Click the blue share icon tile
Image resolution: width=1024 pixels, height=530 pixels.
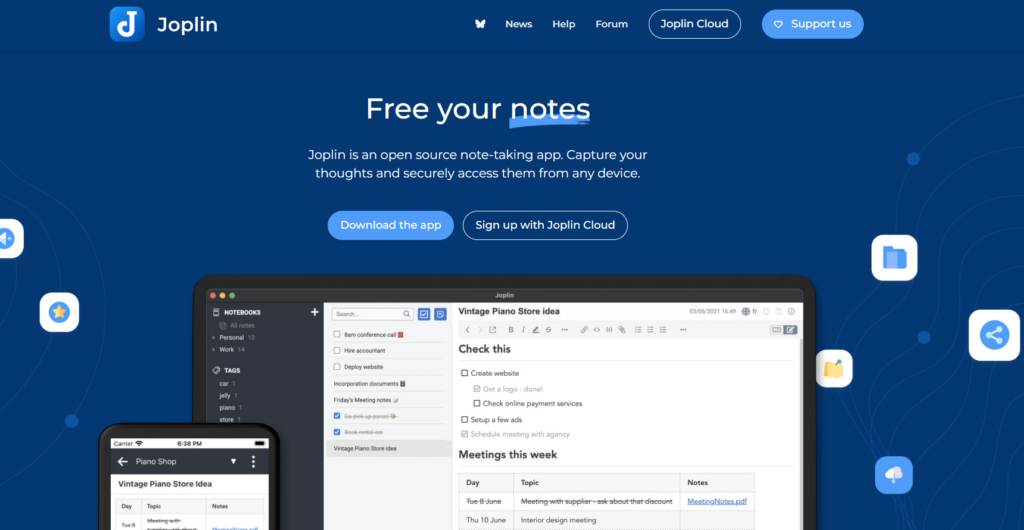coord(994,335)
